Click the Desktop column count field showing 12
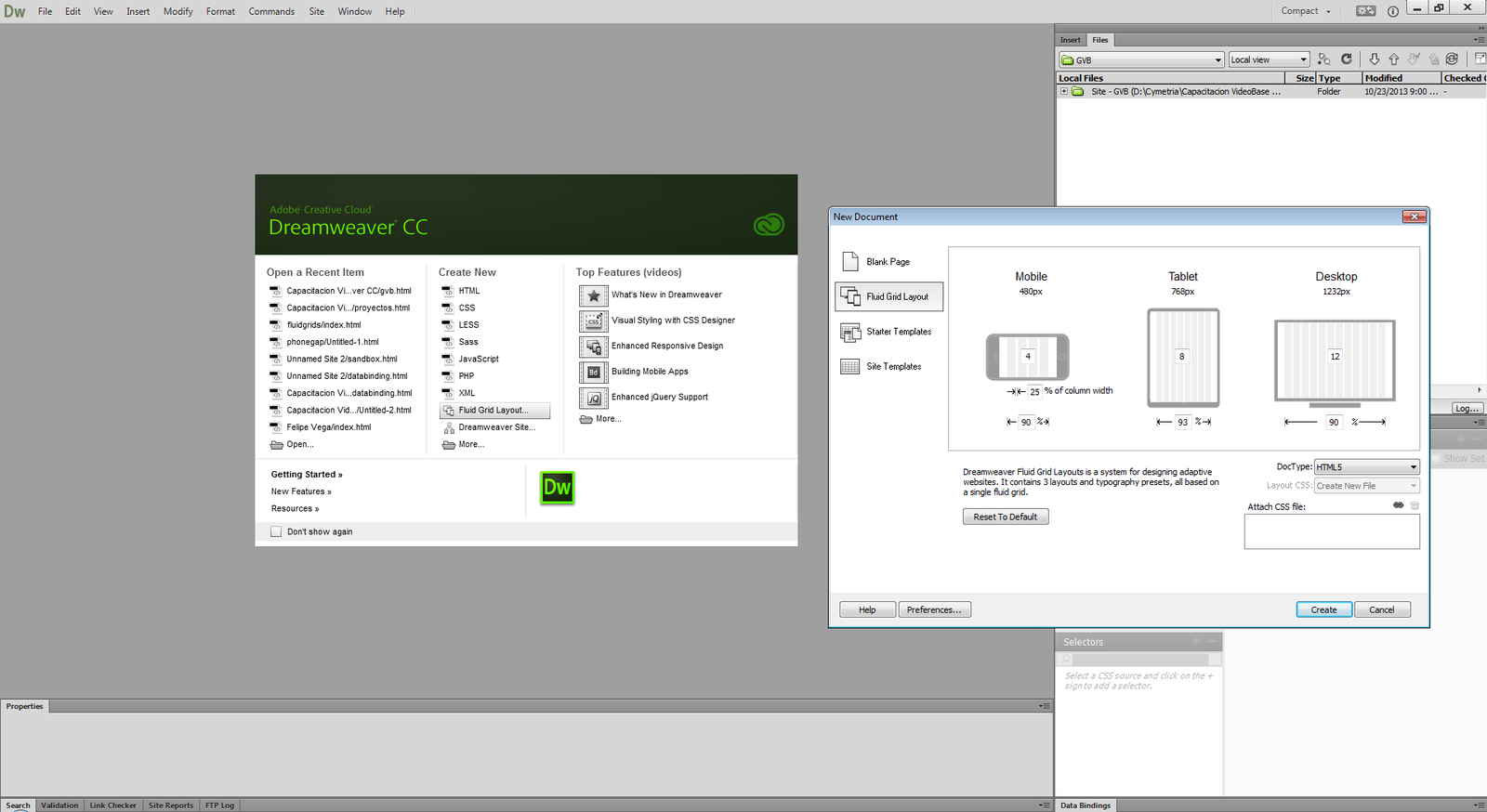 point(1336,356)
